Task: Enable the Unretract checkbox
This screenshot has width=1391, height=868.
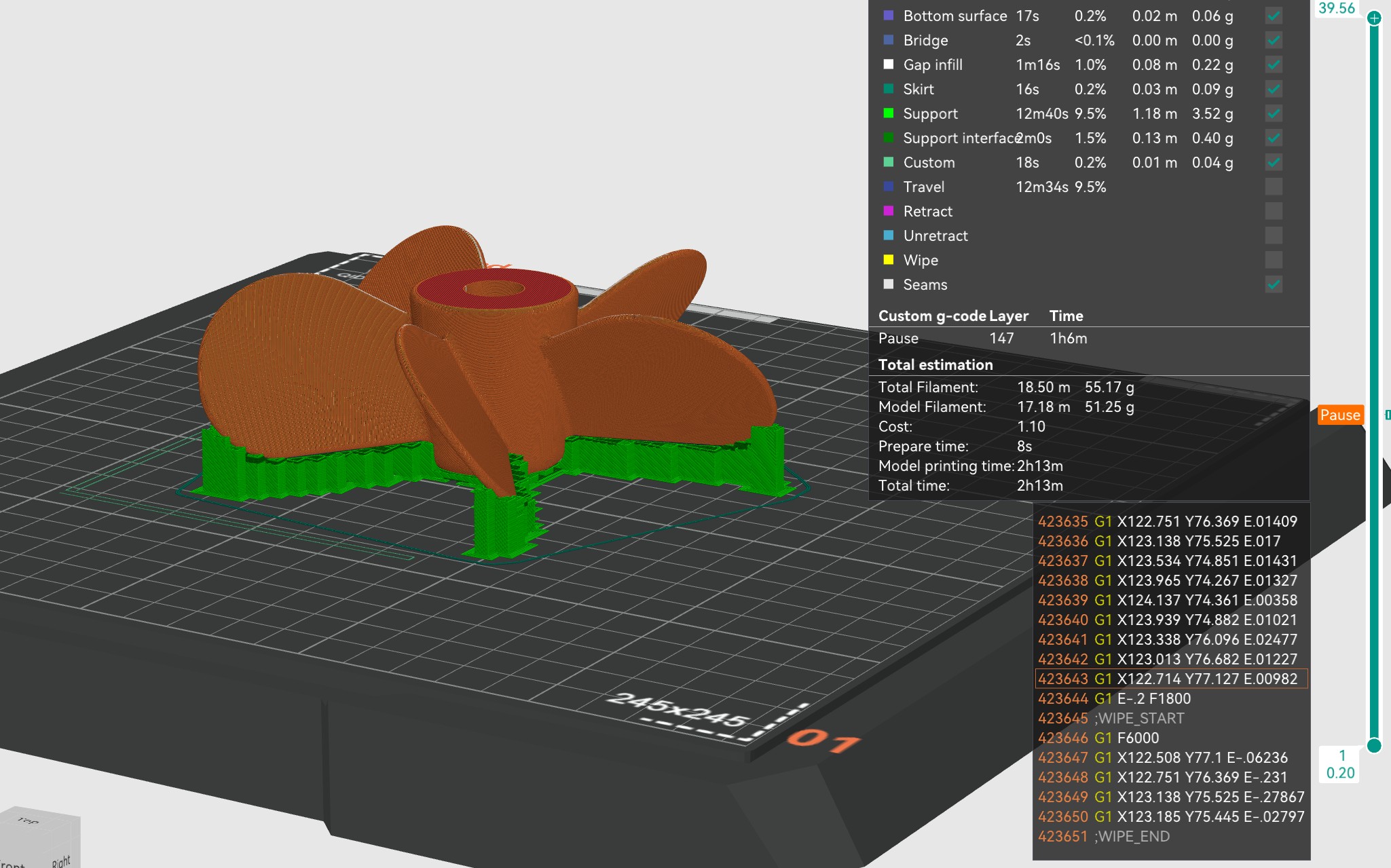Action: coord(1274,235)
